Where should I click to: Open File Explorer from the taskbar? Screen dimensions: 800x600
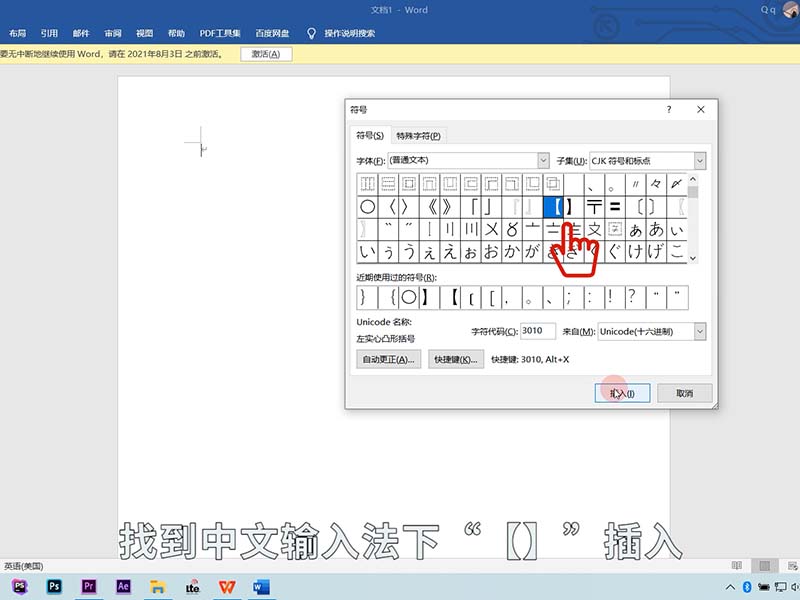pyautogui.click(x=158, y=587)
